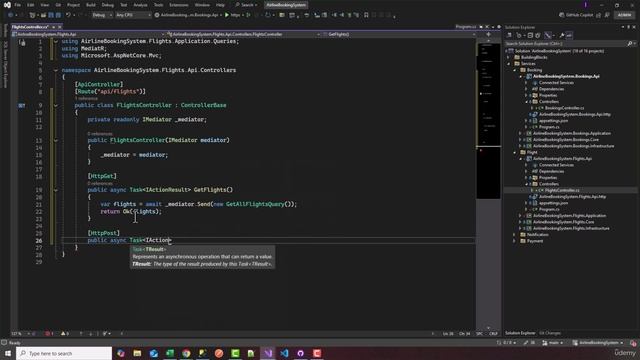Click the GetAllFlightsQuery text on line 21
Image resolution: width=640 pixels, height=360 pixels.
(x=255, y=204)
